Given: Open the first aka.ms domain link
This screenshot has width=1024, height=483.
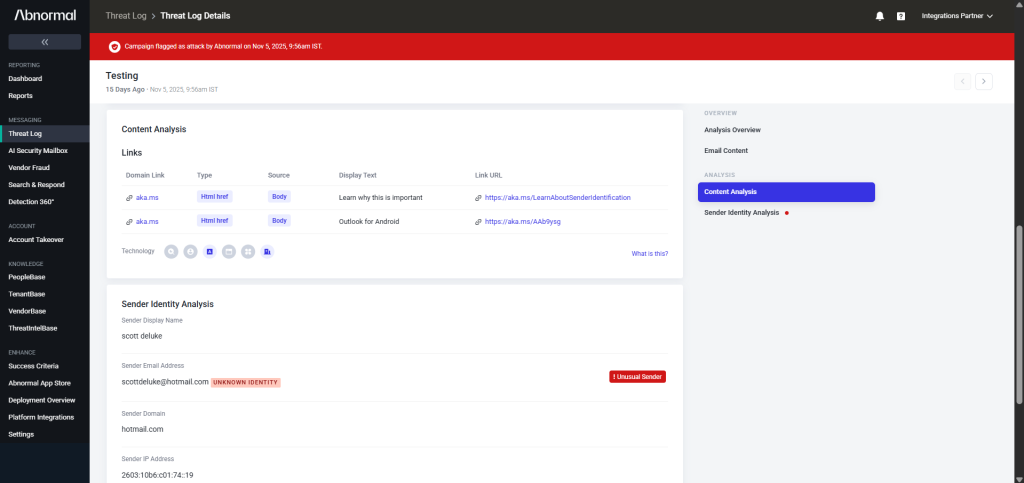Looking at the screenshot, I should coord(147,197).
